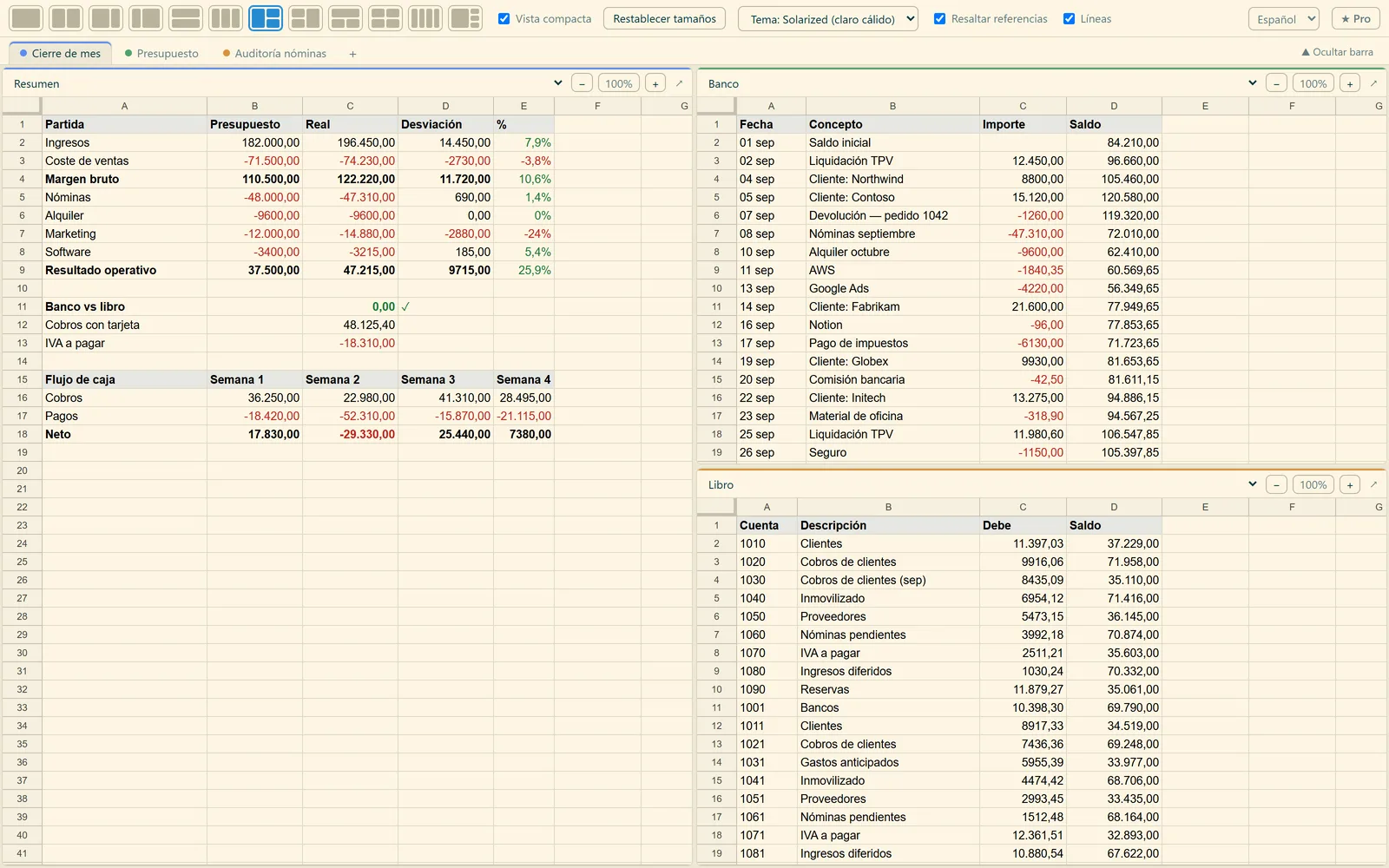
Task: Open the Tema Solarized dropdown
Action: pos(828,19)
